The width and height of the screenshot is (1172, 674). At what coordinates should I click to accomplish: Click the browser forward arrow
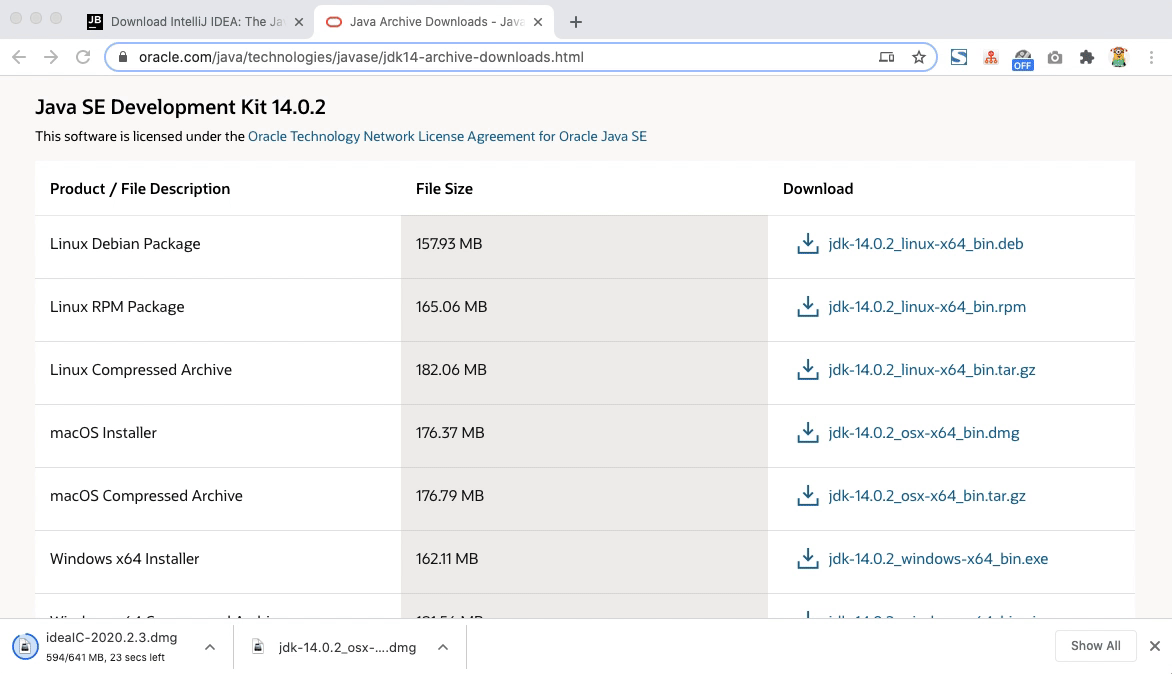click(x=51, y=57)
